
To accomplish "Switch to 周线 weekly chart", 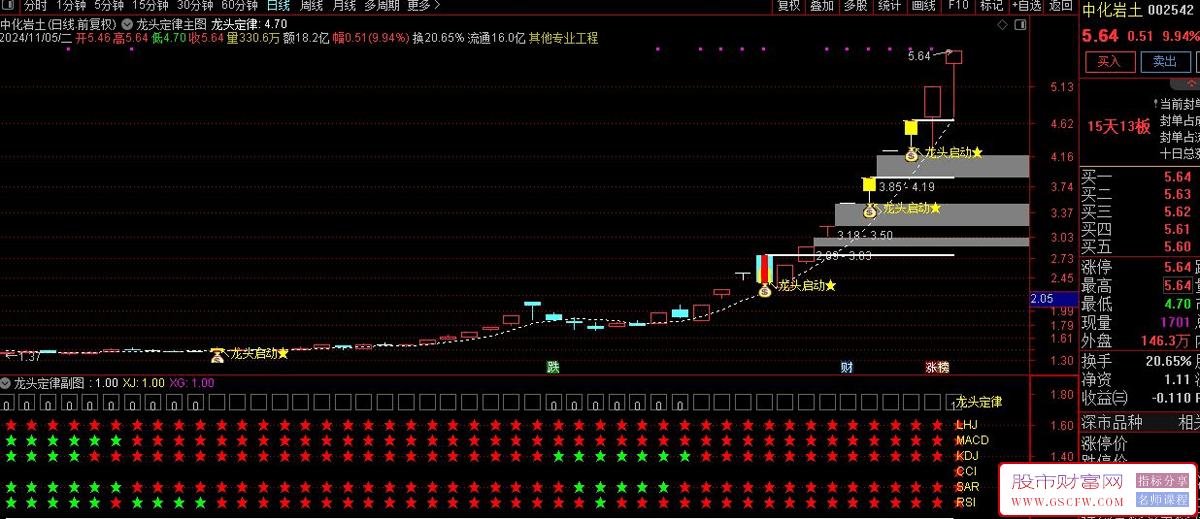I will [x=311, y=6].
